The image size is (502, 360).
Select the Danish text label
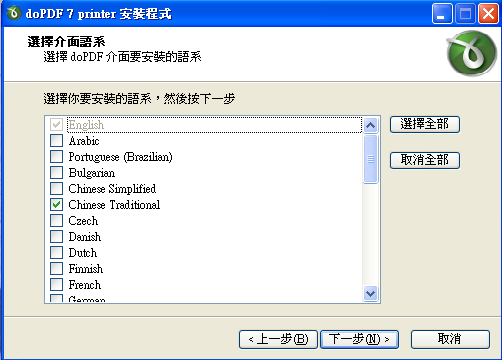pos(85,237)
